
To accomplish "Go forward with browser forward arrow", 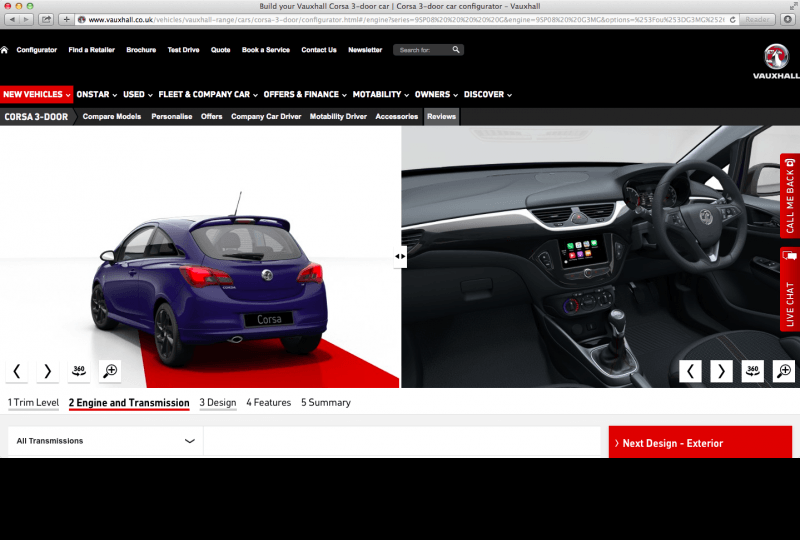I will pyautogui.click(x=27, y=19).
